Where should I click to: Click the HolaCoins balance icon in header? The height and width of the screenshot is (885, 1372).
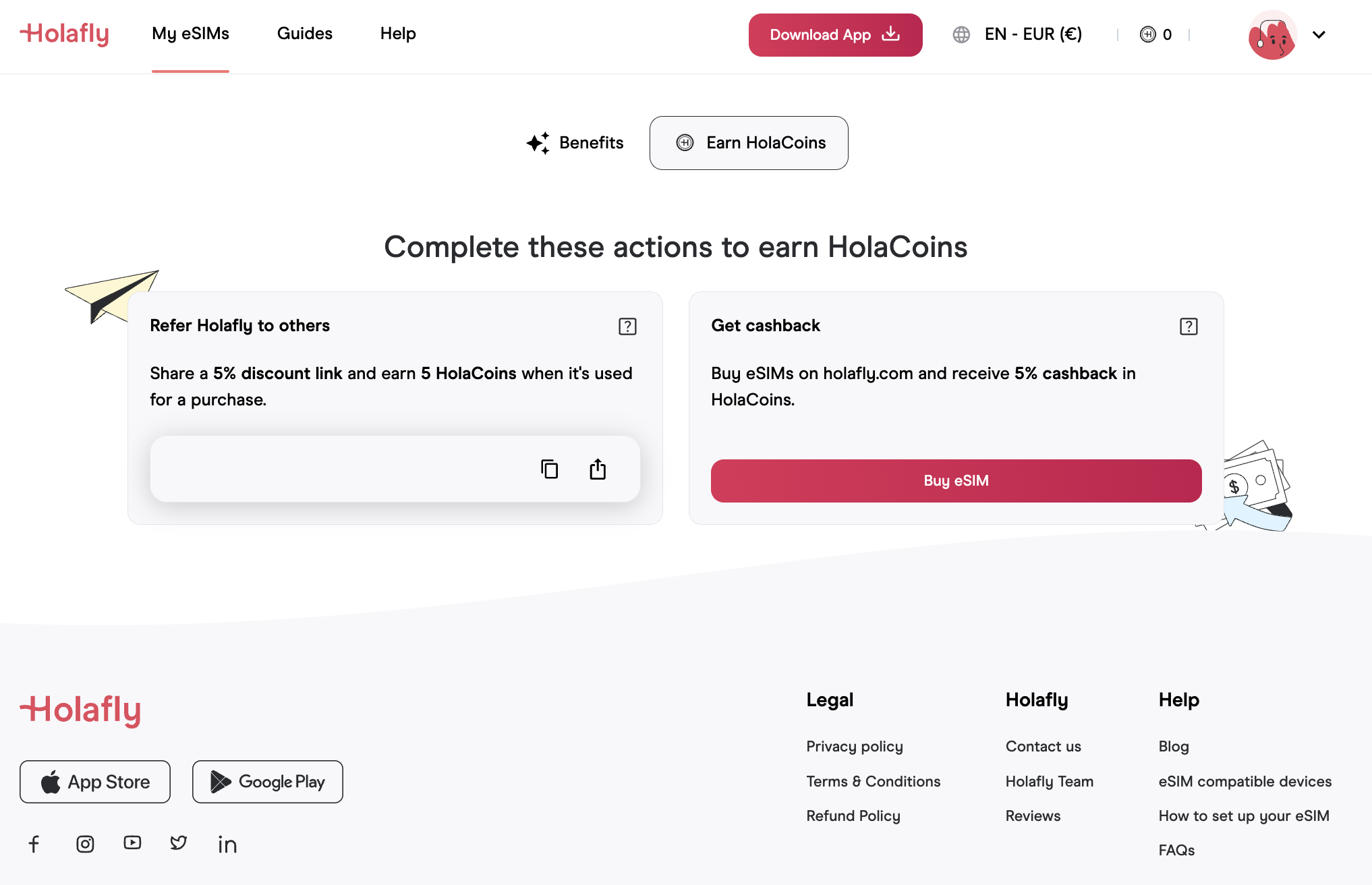click(1147, 34)
